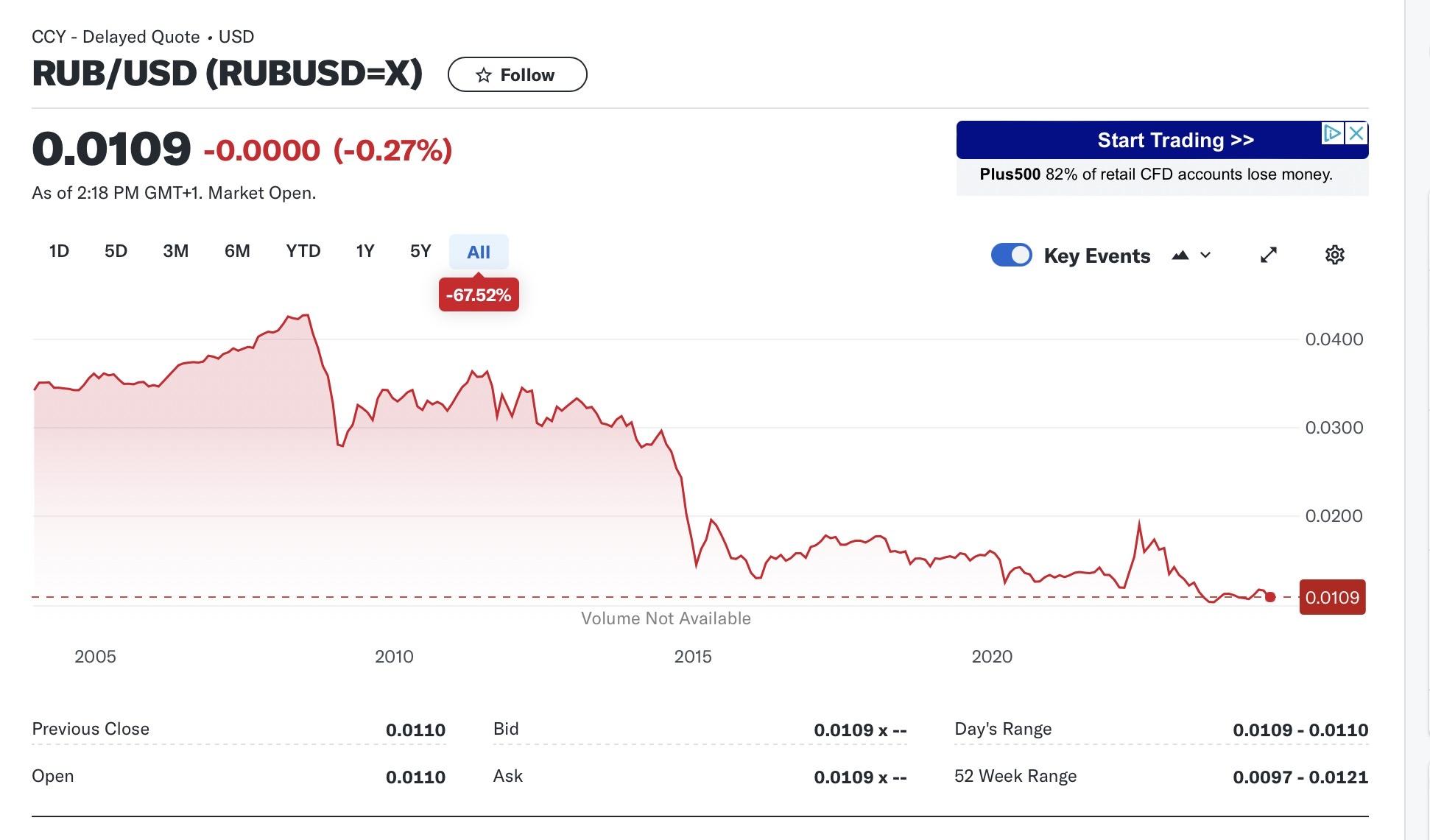The width and height of the screenshot is (1430, 840).
Task: Click the star icon in Follow button
Action: pos(483,75)
